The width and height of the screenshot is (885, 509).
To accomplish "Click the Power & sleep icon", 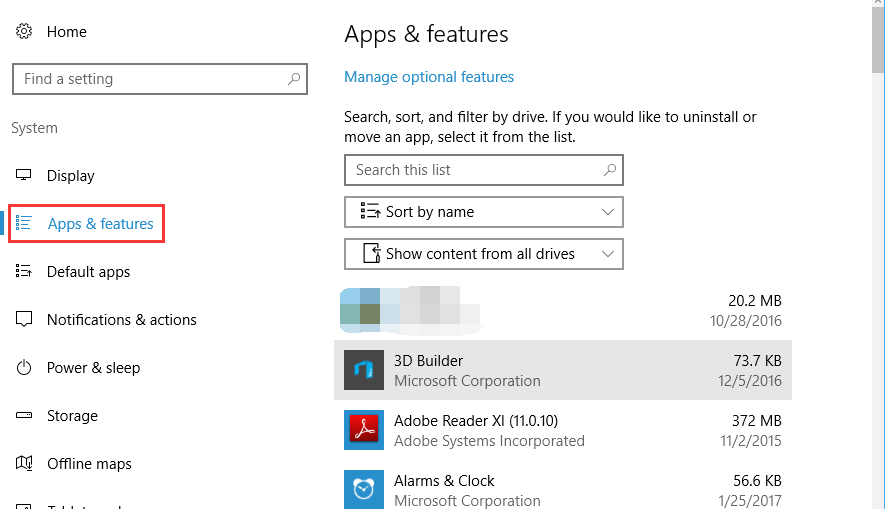I will coord(24,367).
